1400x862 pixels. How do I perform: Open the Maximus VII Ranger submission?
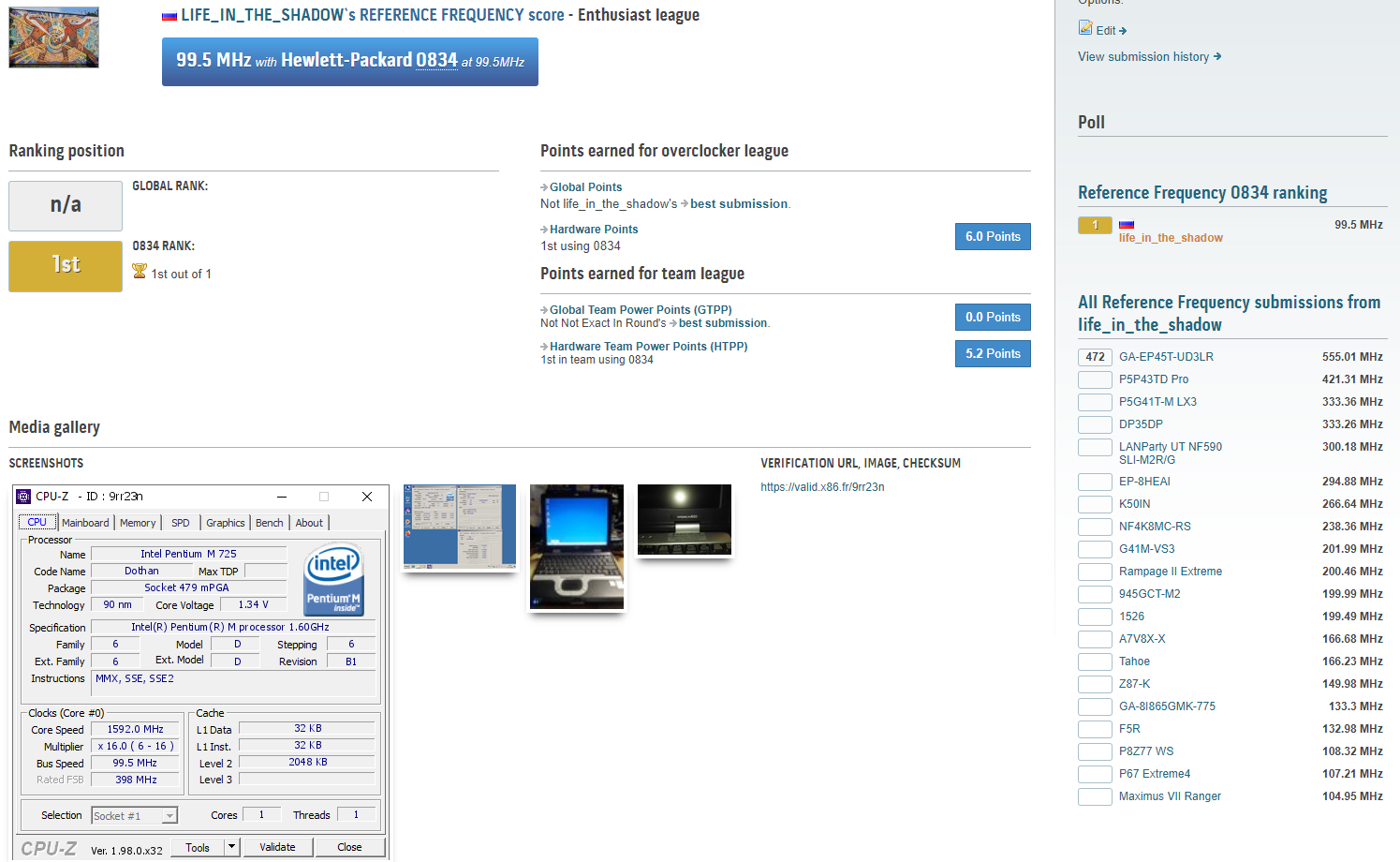pos(1170,796)
